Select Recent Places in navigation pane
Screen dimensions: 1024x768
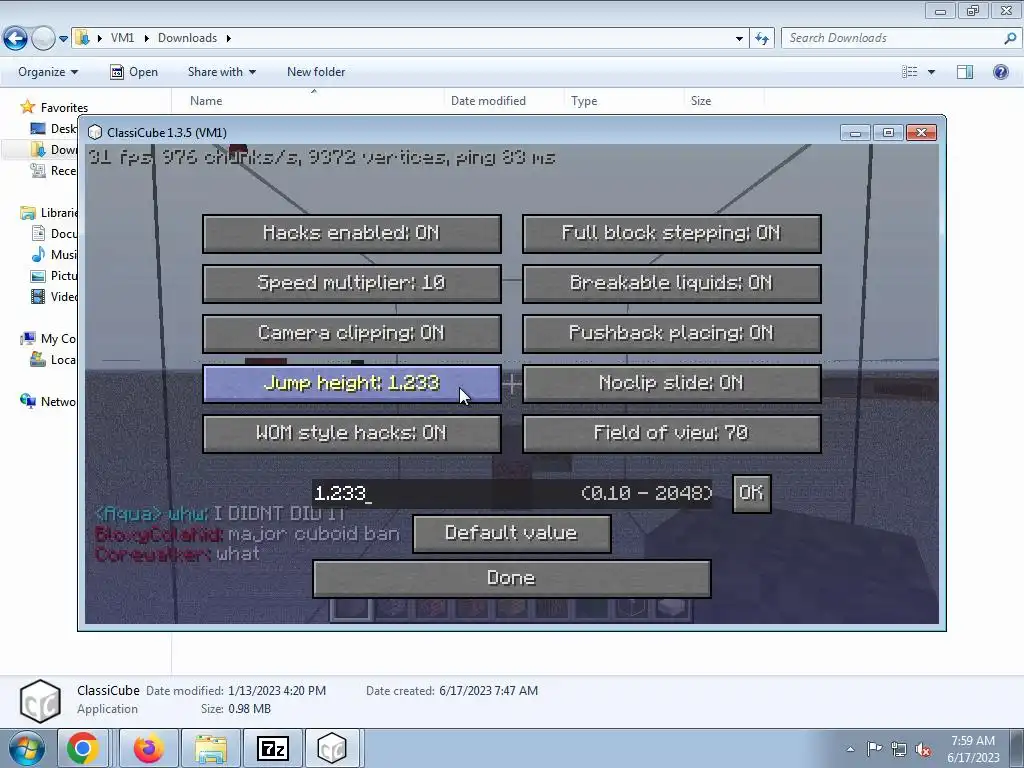(54, 170)
